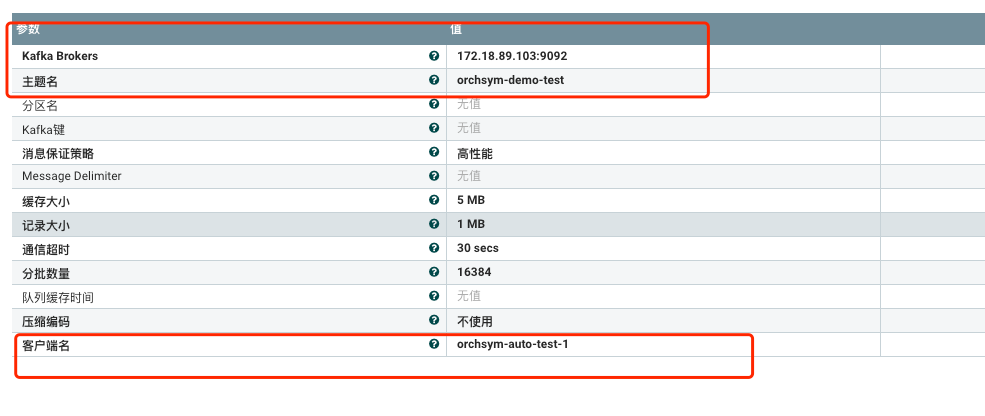This screenshot has height=416, width=985.
Task: Select the orchsym-demo-test topic name value
Action: pyautogui.click(x=510, y=80)
